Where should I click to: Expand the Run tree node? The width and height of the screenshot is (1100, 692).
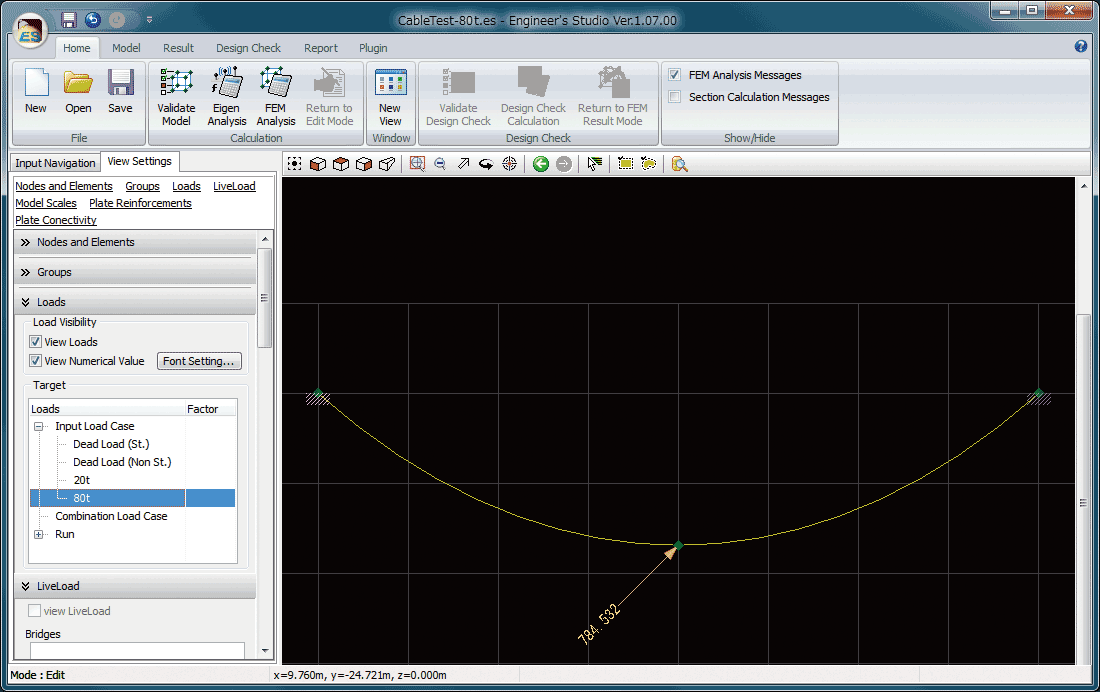pos(39,534)
